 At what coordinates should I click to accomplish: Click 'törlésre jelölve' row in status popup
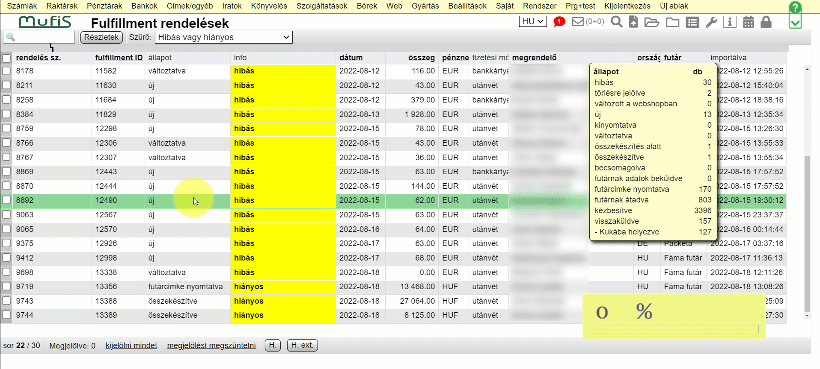pyautogui.click(x=653, y=93)
